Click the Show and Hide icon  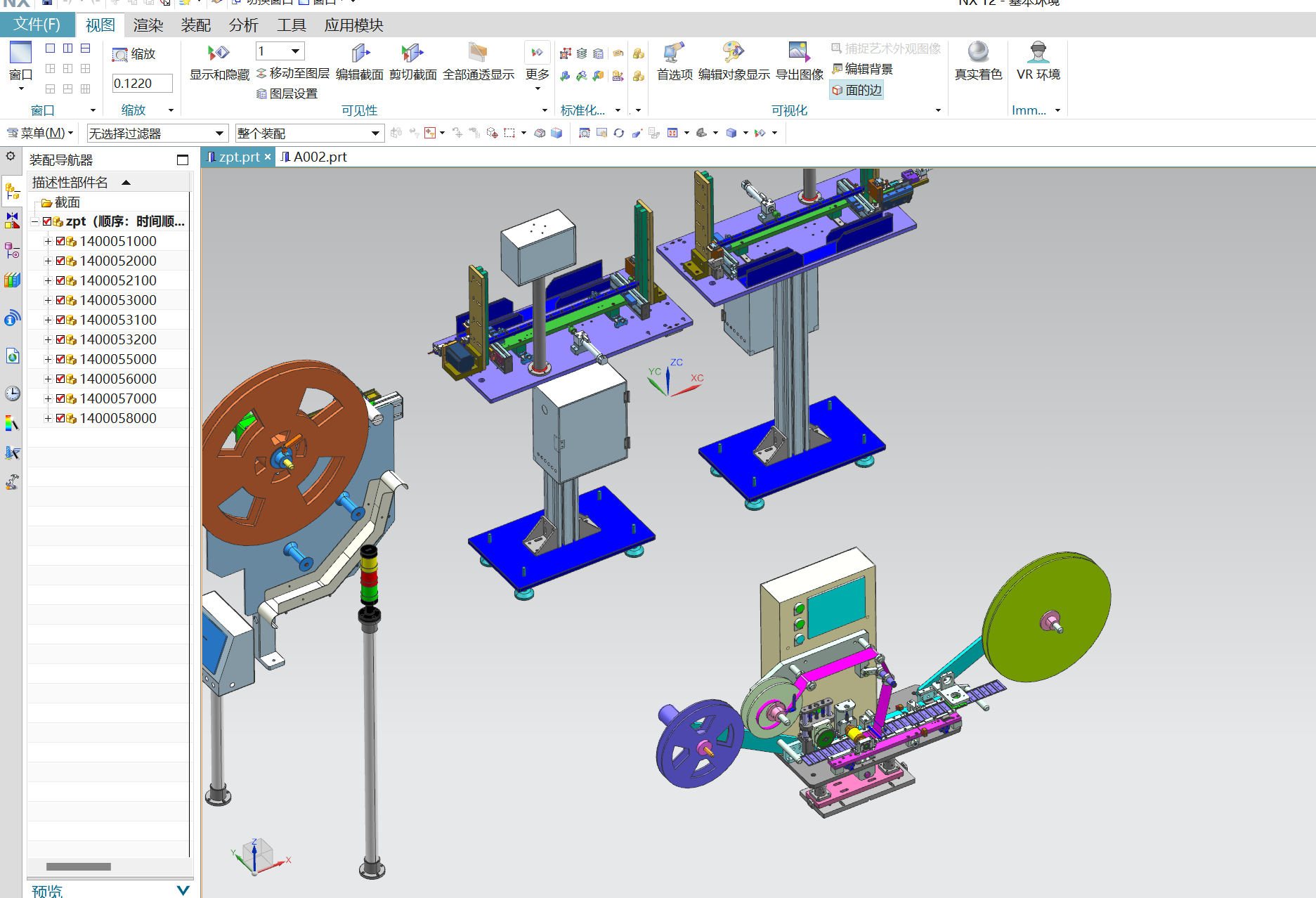coord(219,53)
